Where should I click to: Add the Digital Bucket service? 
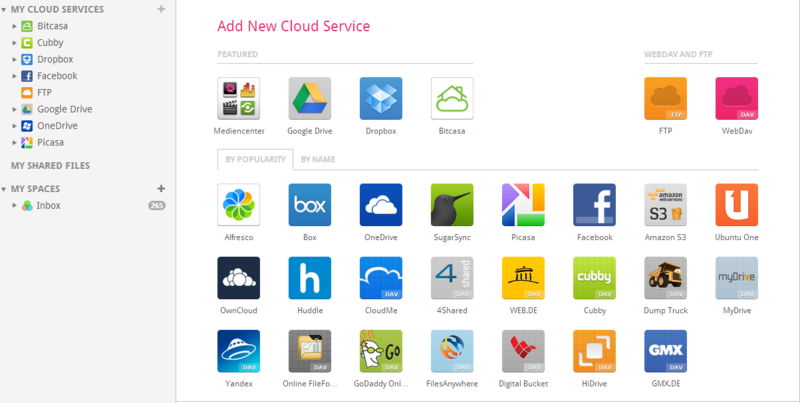(x=523, y=351)
